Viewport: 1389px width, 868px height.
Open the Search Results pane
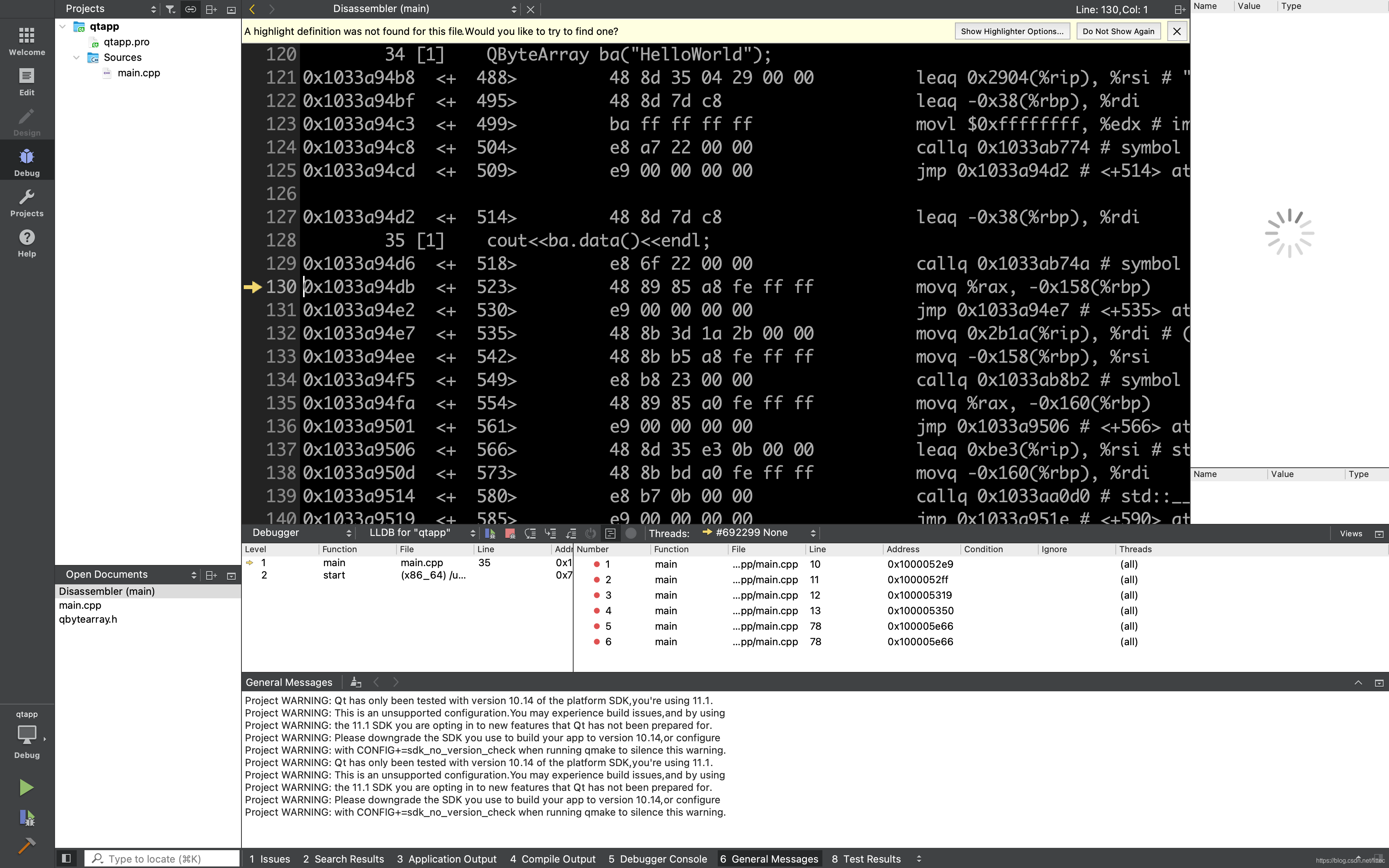343,859
